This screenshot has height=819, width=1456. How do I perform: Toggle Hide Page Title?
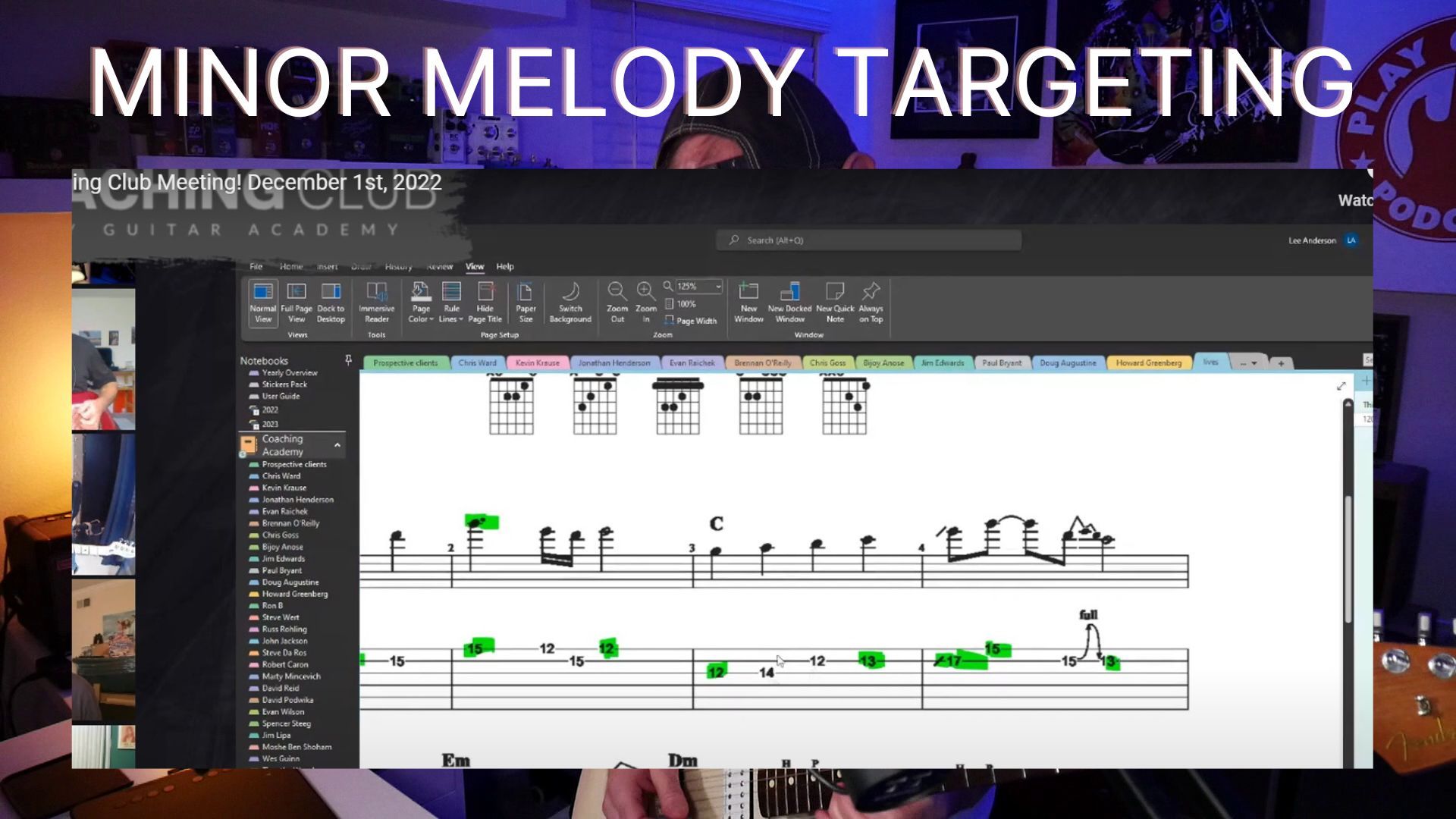[485, 293]
